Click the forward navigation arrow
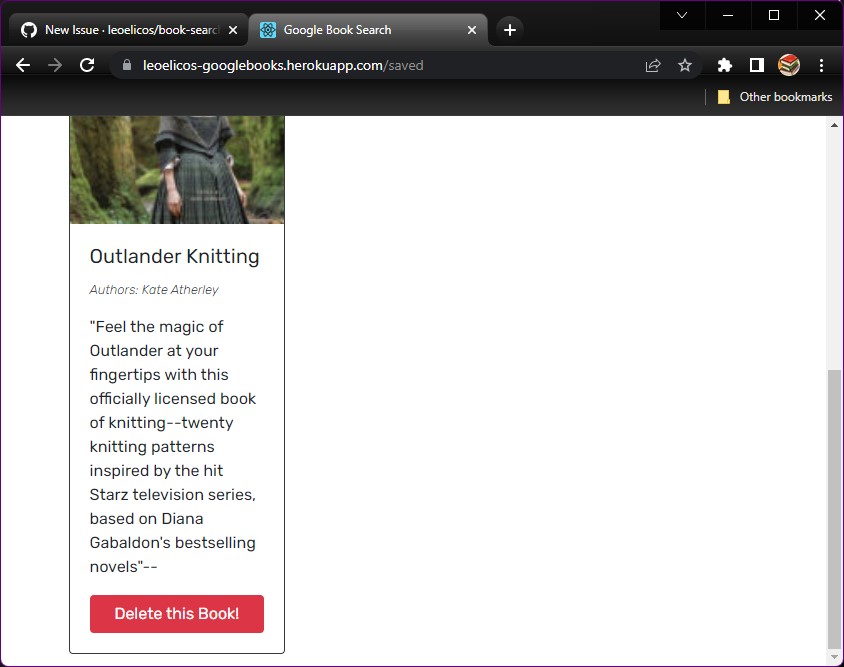This screenshot has height=667, width=844. click(x=55, y=65)
